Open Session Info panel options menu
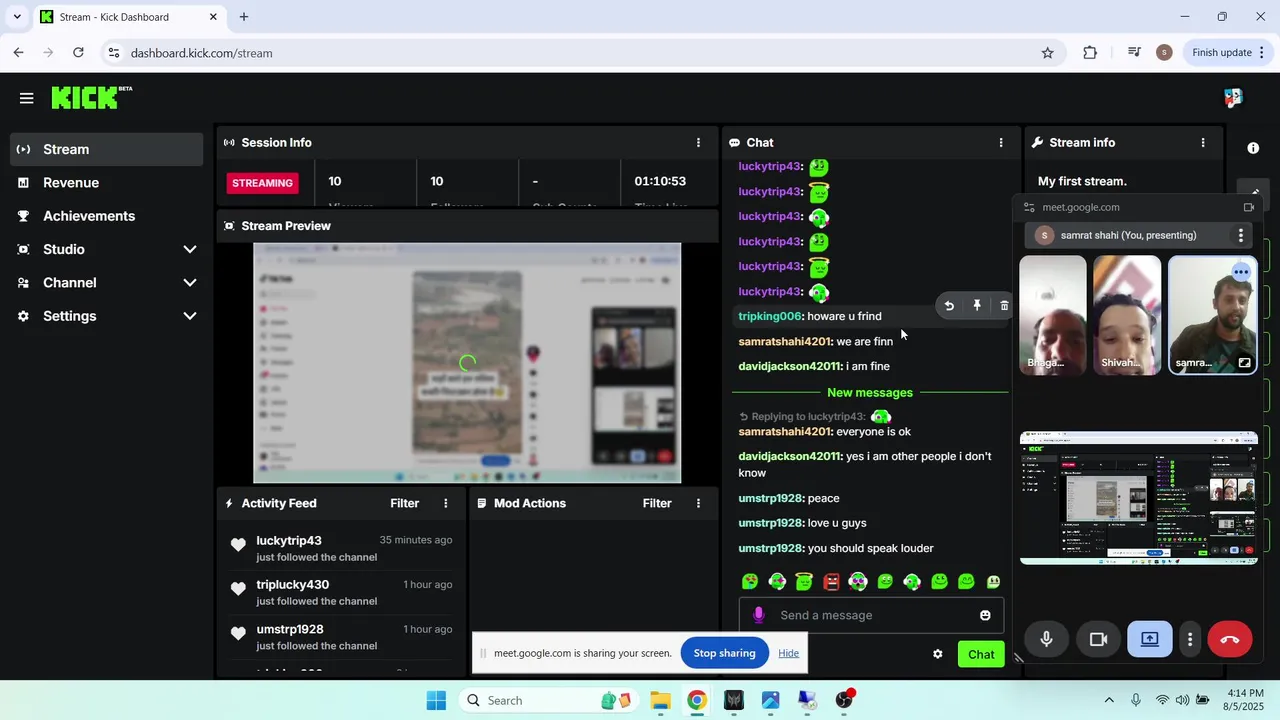 (698, 143)
